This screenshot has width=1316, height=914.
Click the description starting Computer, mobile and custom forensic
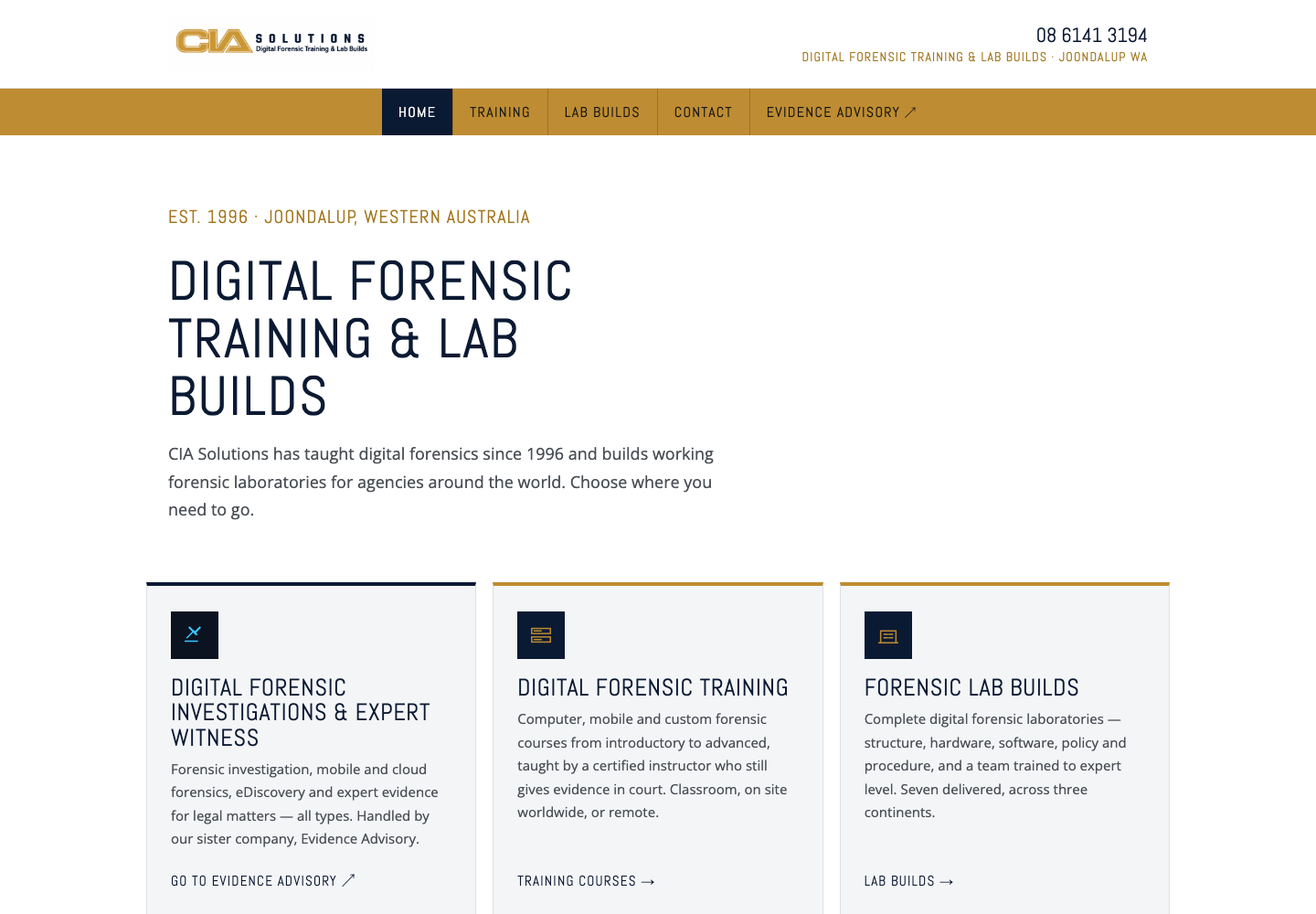(x=653, y=766)
